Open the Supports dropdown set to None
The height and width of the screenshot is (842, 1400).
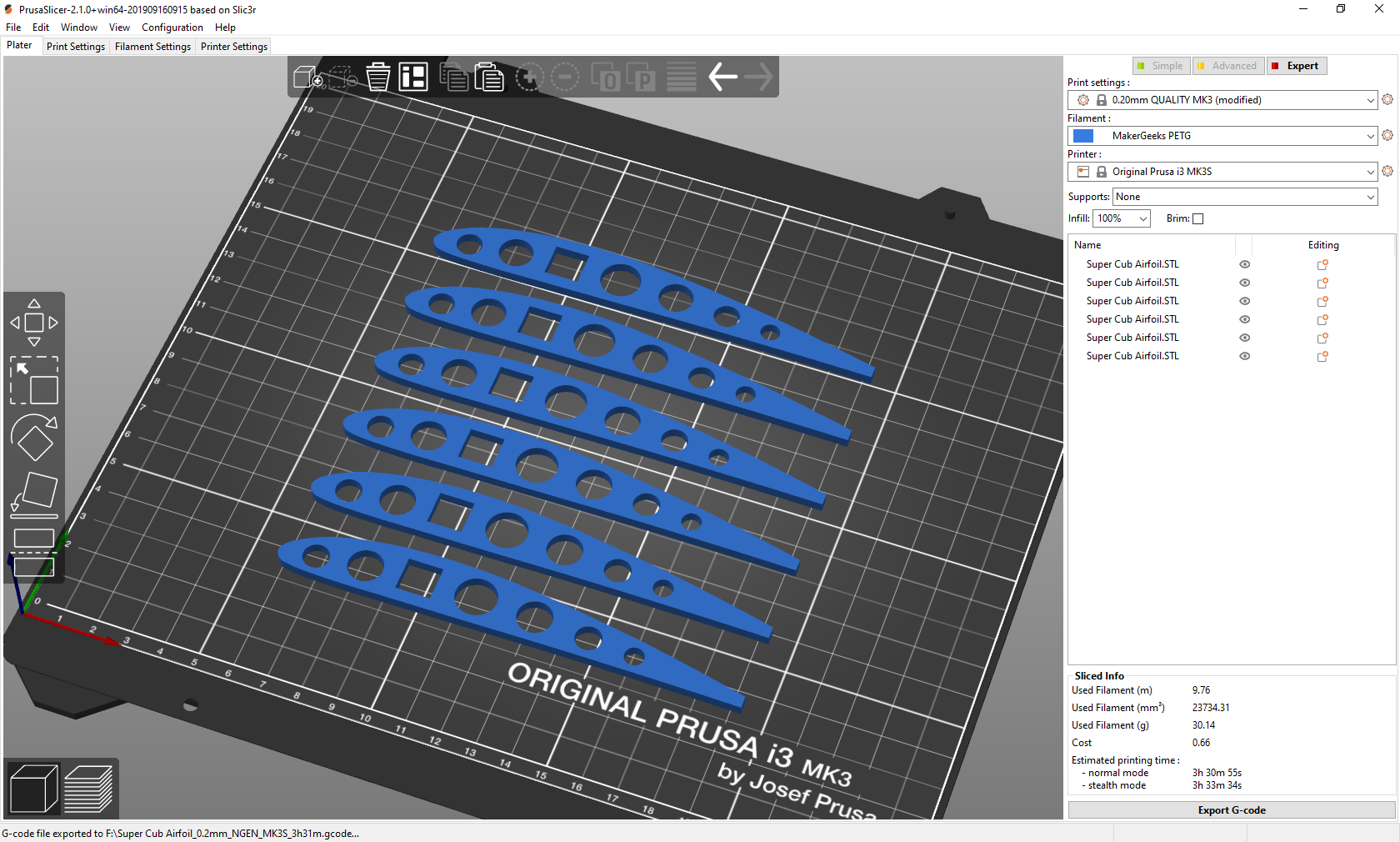[x=1245, y=197]
